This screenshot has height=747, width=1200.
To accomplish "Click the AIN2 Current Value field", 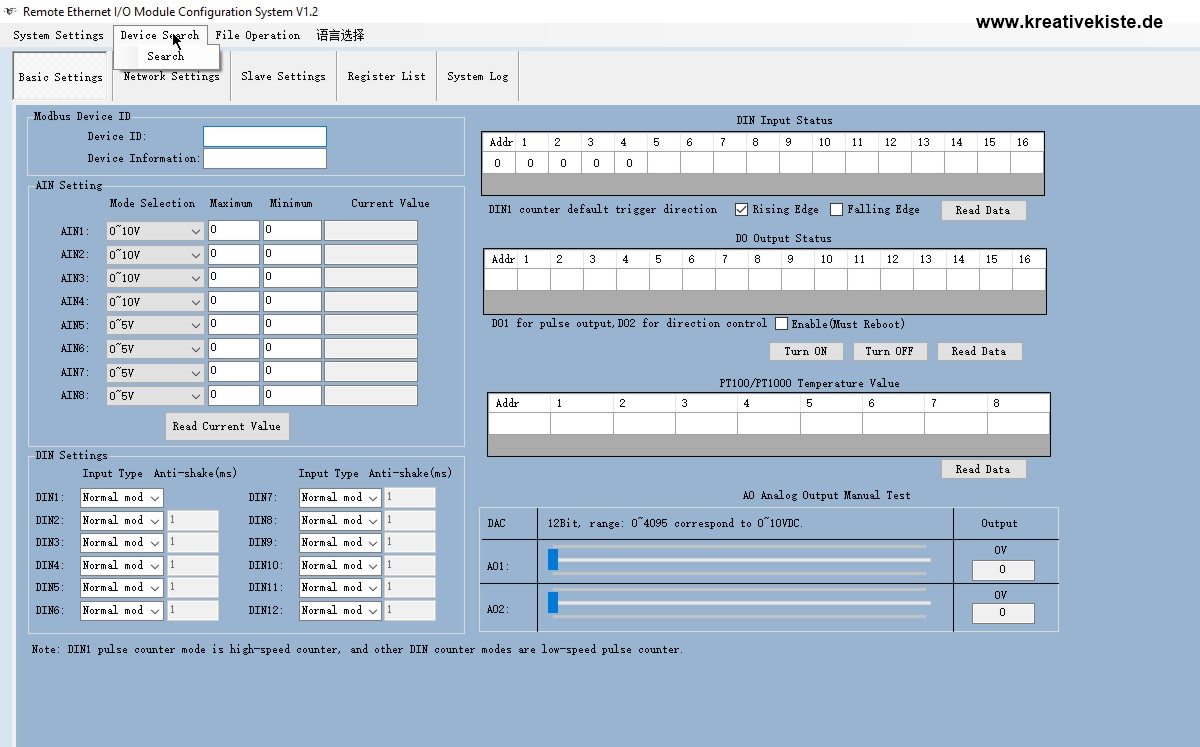I will tap(371, 255).
